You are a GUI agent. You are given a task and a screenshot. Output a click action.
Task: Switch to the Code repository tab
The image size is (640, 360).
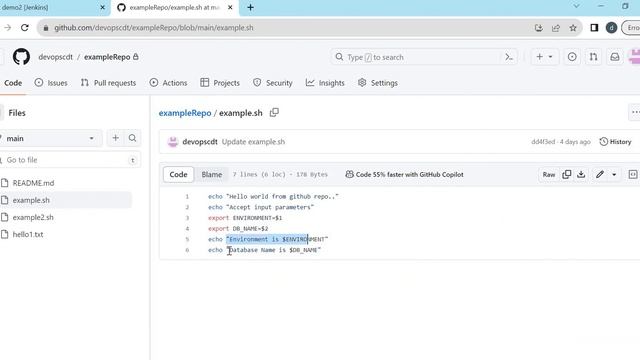pyautogui.click(x=13, y=83)
